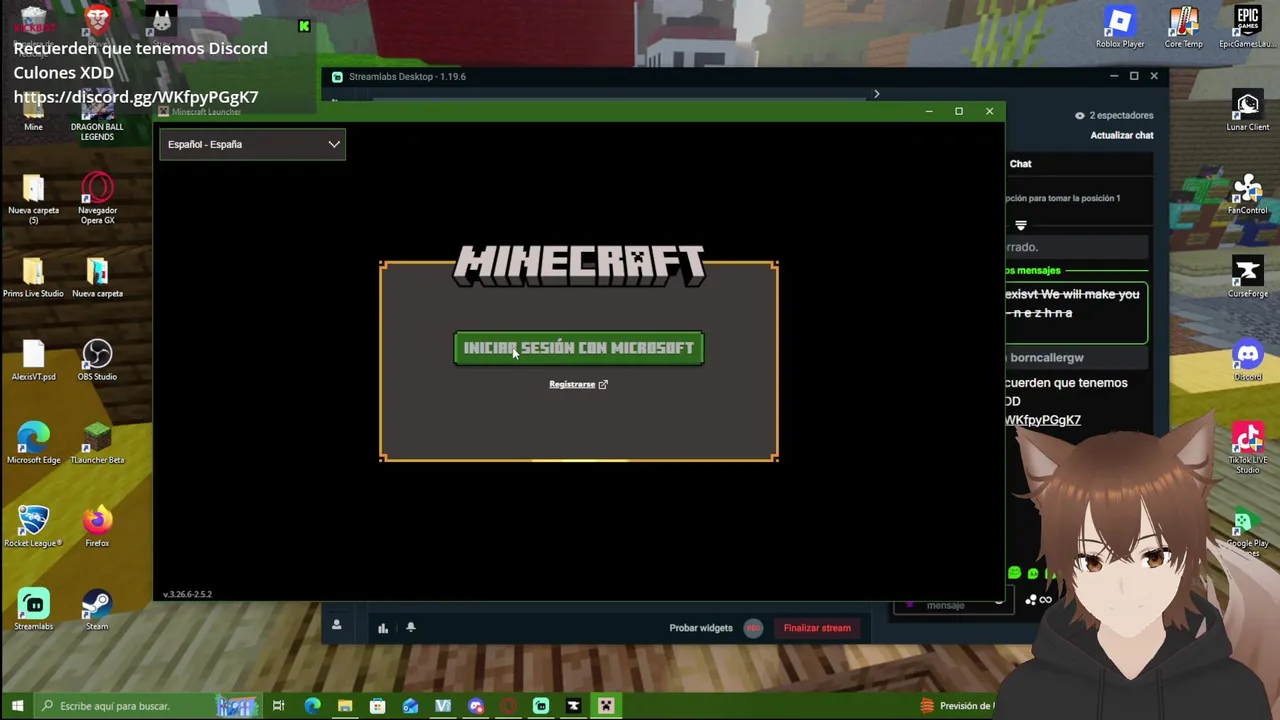Open Microsoft Store from the taskbar
Screen dimensions: 1280x720
(x=377, y=706)
